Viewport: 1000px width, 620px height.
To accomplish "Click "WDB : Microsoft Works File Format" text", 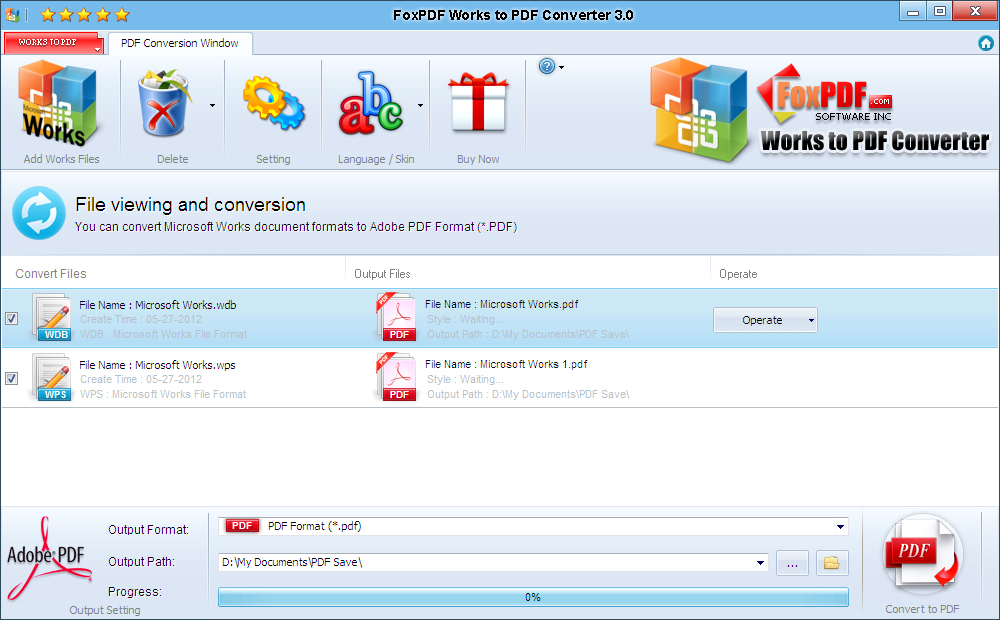I will [x=163, y=334].
